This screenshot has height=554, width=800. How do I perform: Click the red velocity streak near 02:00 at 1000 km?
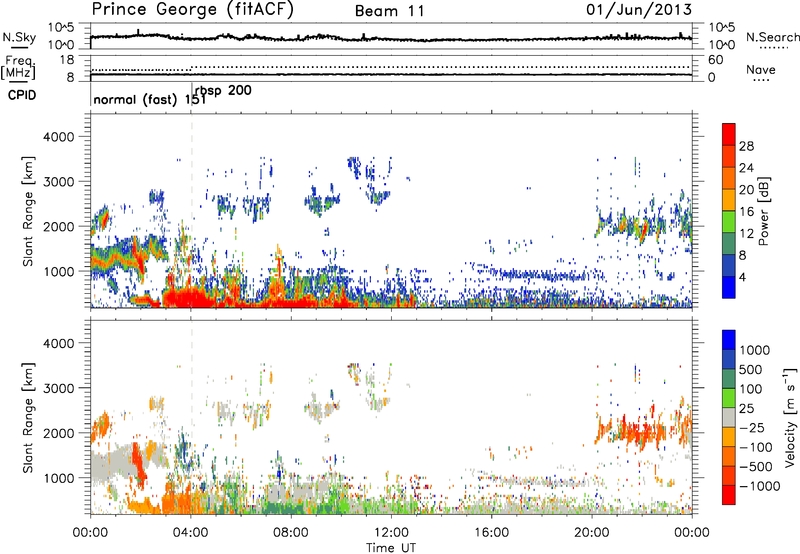(x=138, y=464)
